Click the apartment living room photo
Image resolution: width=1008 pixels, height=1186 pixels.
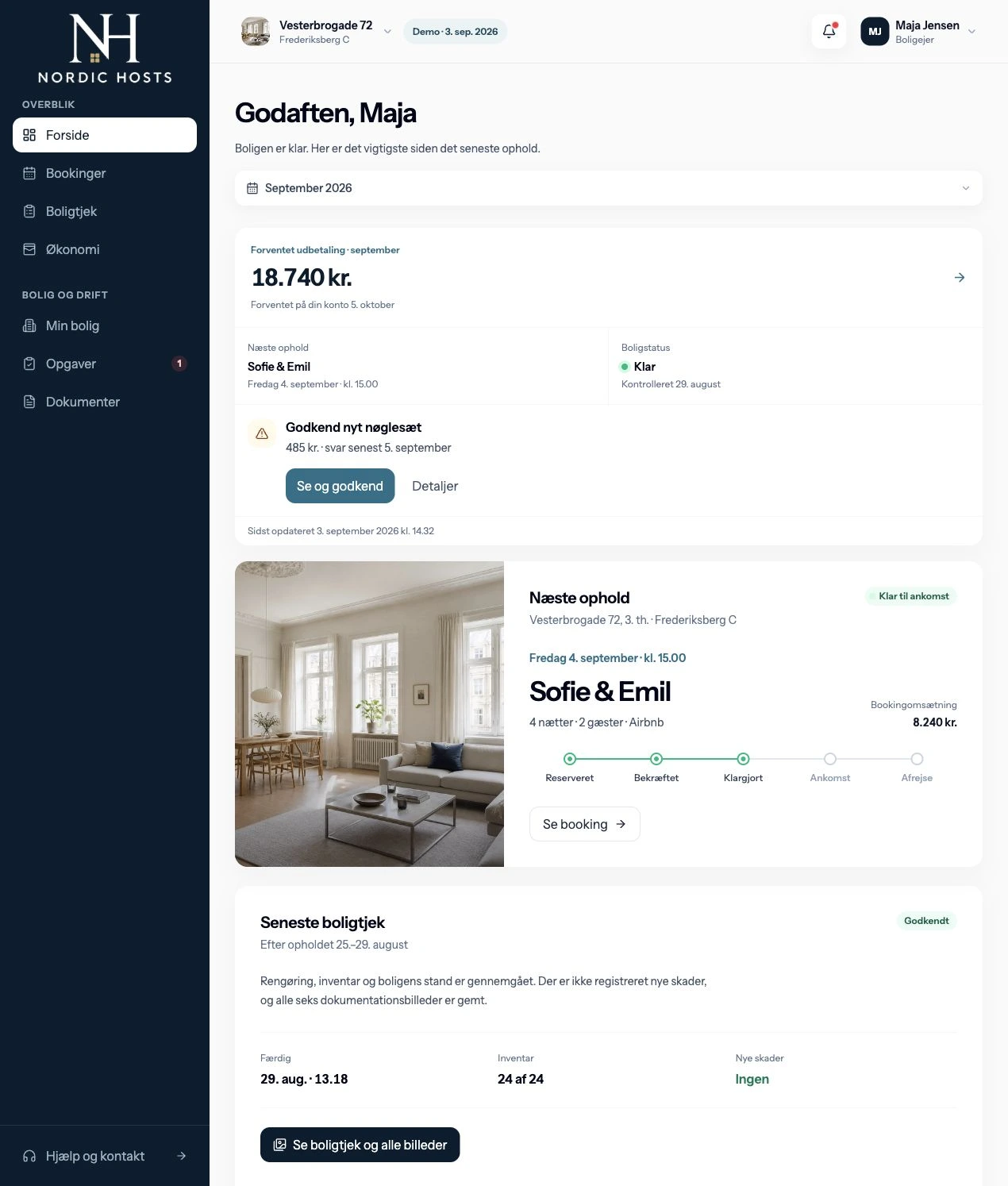click(369, 714)
